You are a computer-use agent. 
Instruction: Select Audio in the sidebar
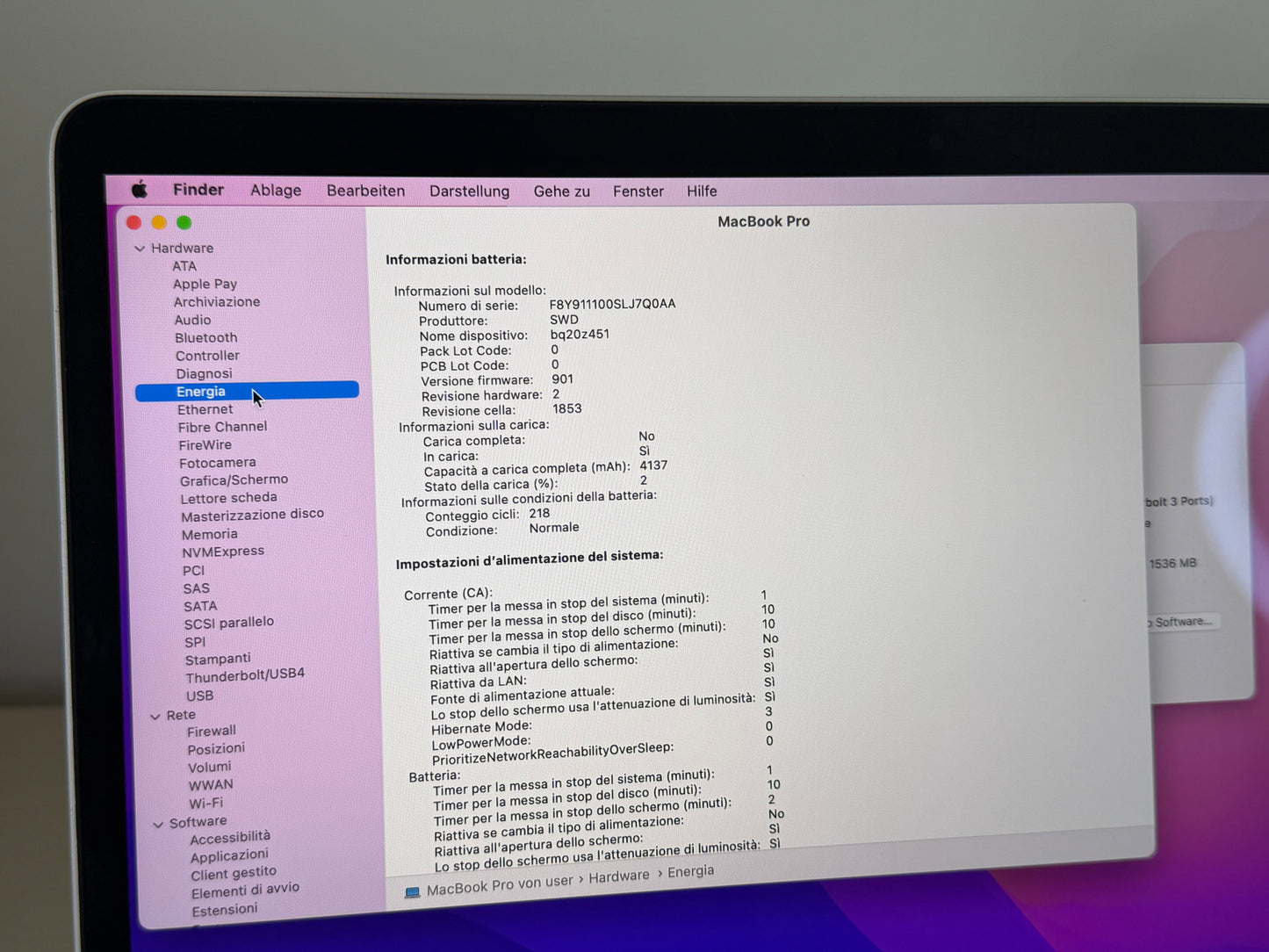(x=192, y=320)
